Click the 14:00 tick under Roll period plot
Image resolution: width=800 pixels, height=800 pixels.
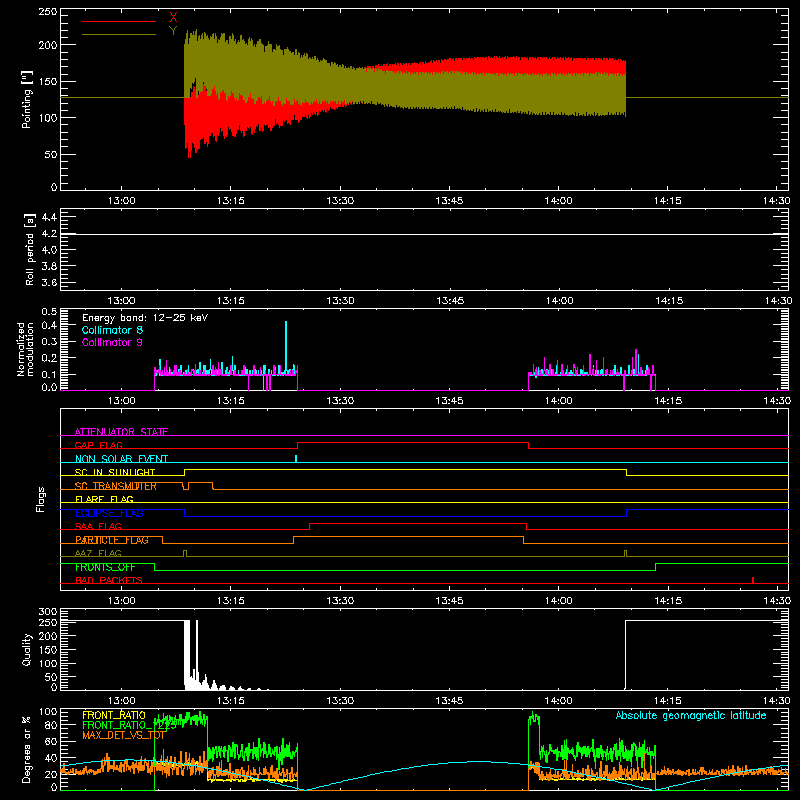[558, 301]
